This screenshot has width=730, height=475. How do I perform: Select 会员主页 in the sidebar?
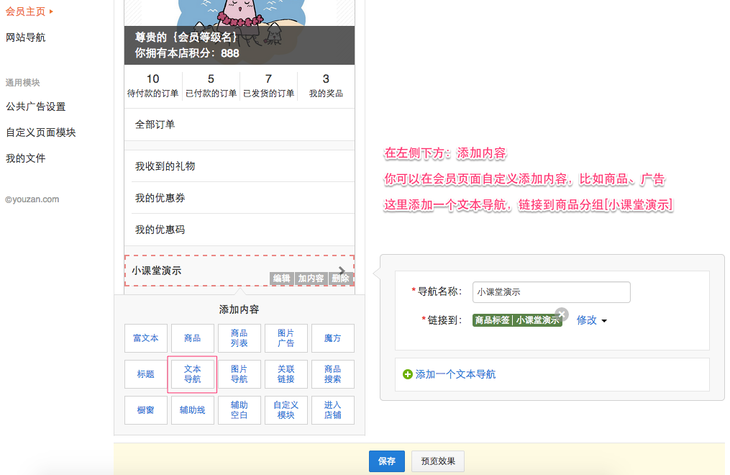coord(26,12)
